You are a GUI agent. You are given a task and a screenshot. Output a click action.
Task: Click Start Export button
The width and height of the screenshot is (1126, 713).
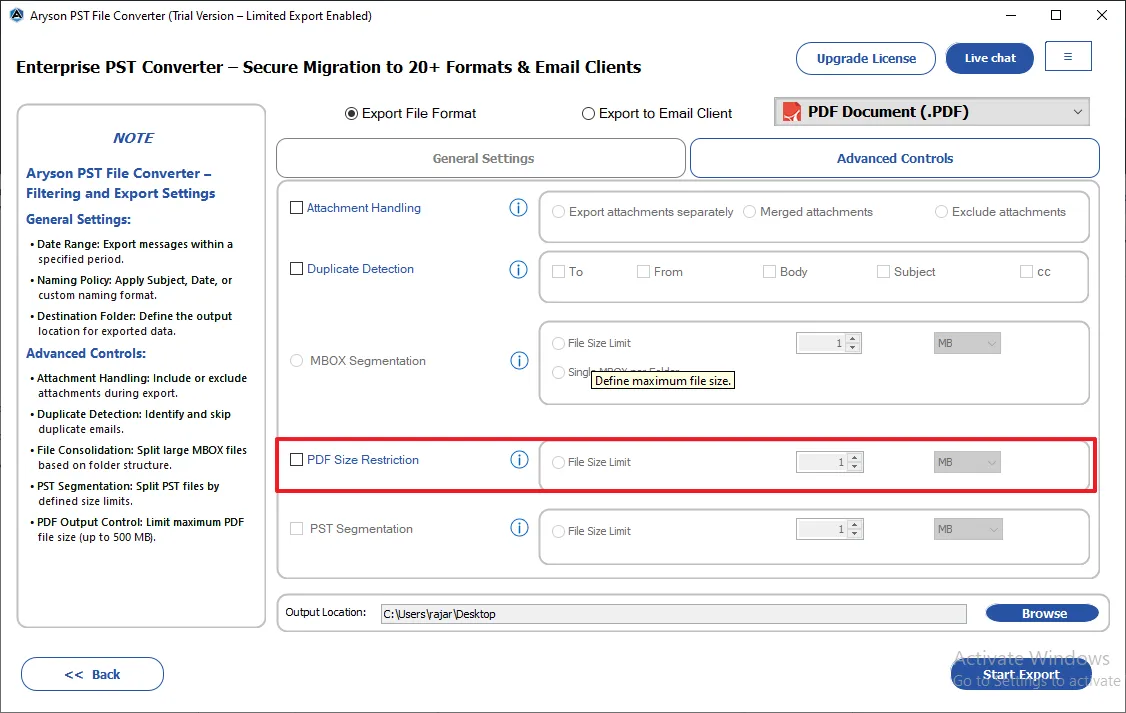point(1021,674)
